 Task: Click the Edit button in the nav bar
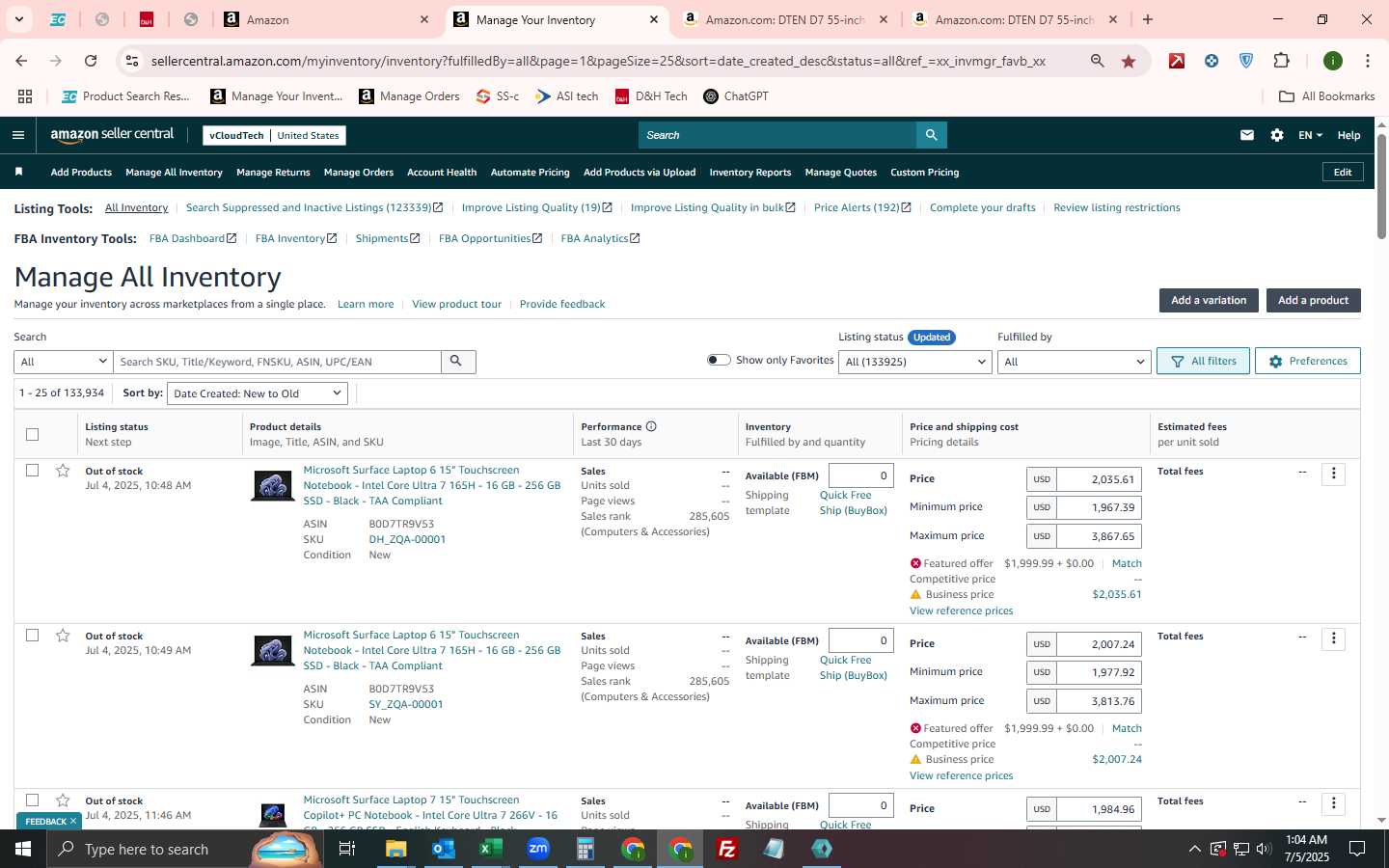1343,172
